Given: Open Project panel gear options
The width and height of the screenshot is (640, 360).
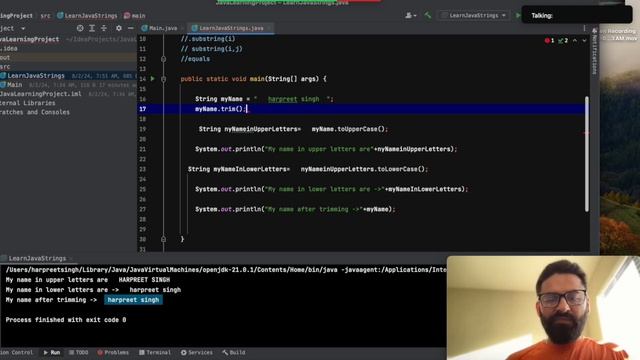Looking at the screenshot, I should pyautogui.click(x=119, y=28).
